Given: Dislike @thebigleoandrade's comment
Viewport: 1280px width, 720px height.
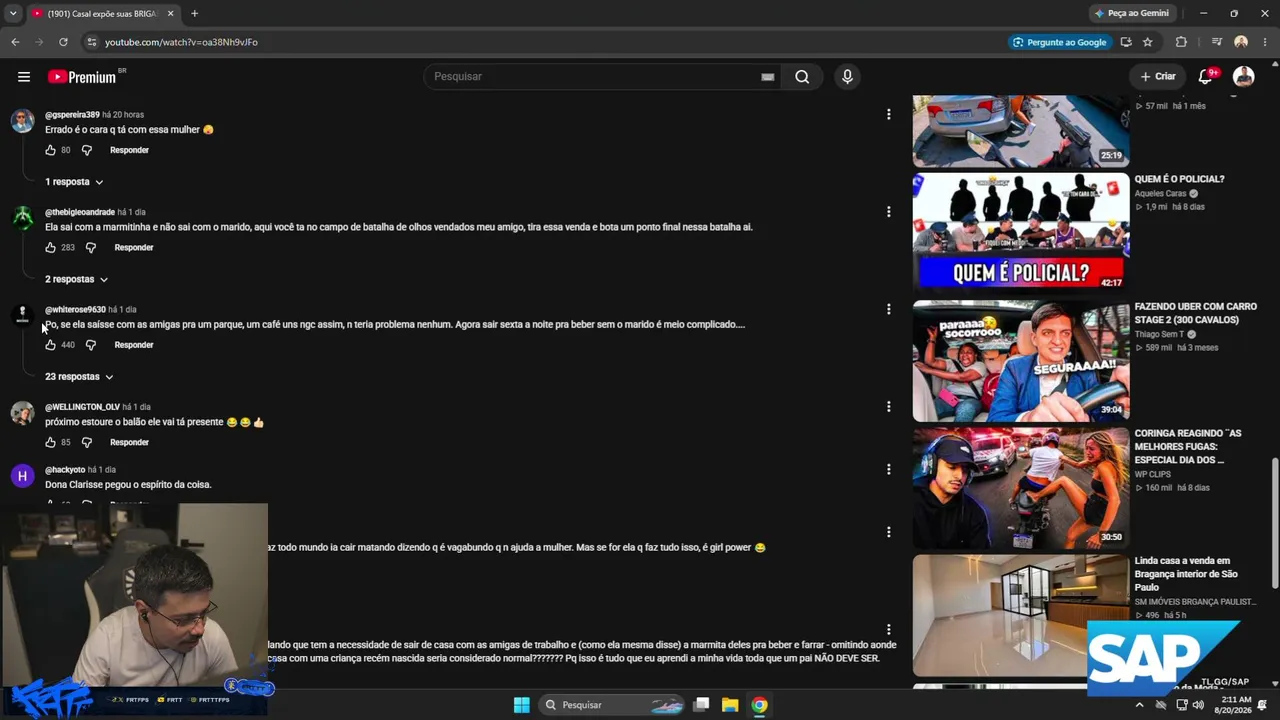Looking at the screenshot, I should [x=91, y=248].
